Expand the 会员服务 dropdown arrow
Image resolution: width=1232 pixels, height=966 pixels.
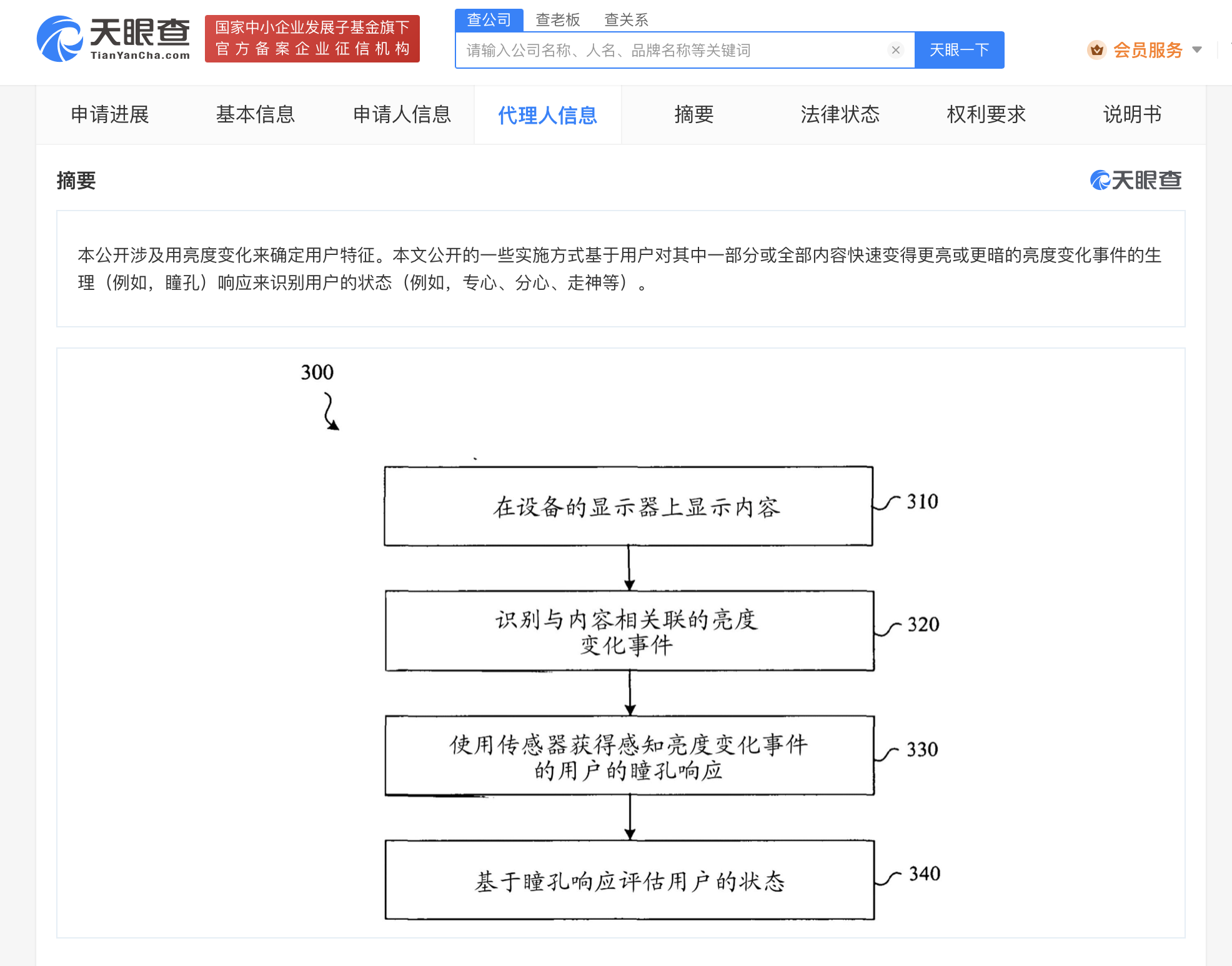pos(1197,50)
